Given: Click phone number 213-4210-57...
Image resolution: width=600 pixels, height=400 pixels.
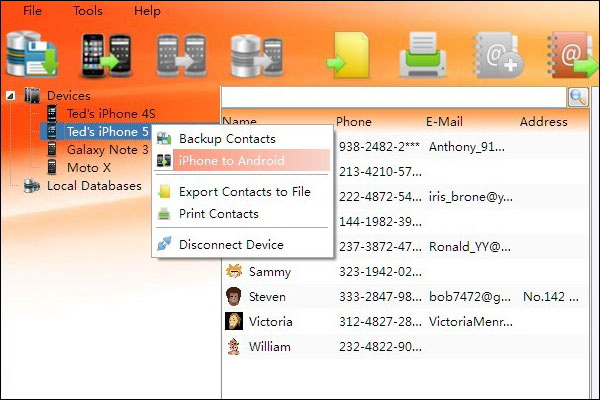Looking at the screenshot, I should [380, 171].
